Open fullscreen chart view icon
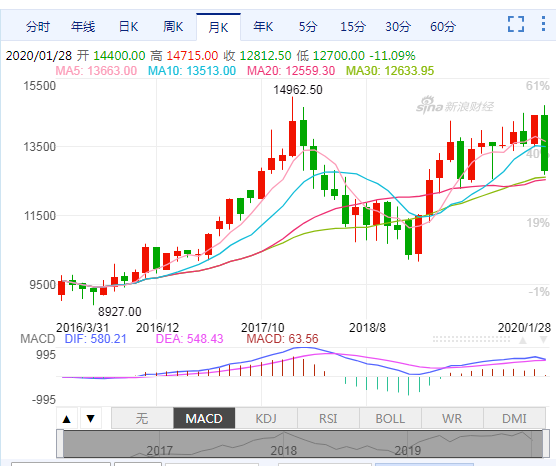This screenshot has height=466, width=556. tap(516, 24)
